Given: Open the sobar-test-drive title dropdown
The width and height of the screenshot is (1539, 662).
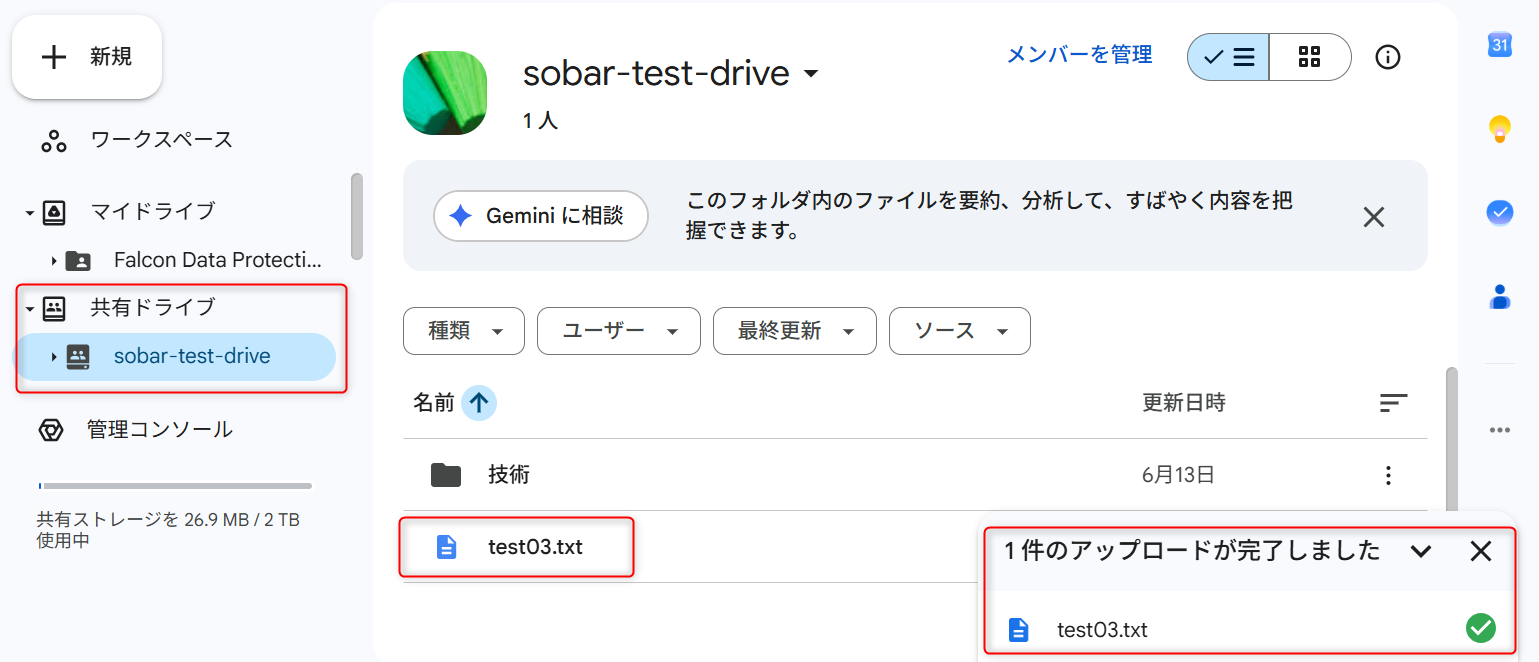Looking at the screenshot, I should (x=811, y=74).
